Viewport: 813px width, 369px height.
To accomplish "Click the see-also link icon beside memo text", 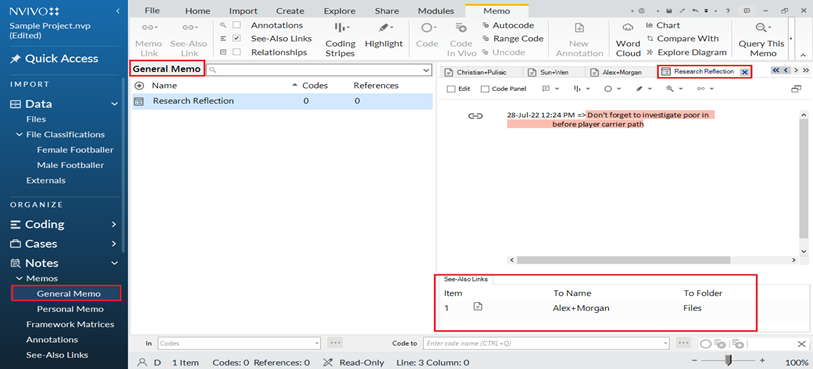I will [x=475, y=116].
